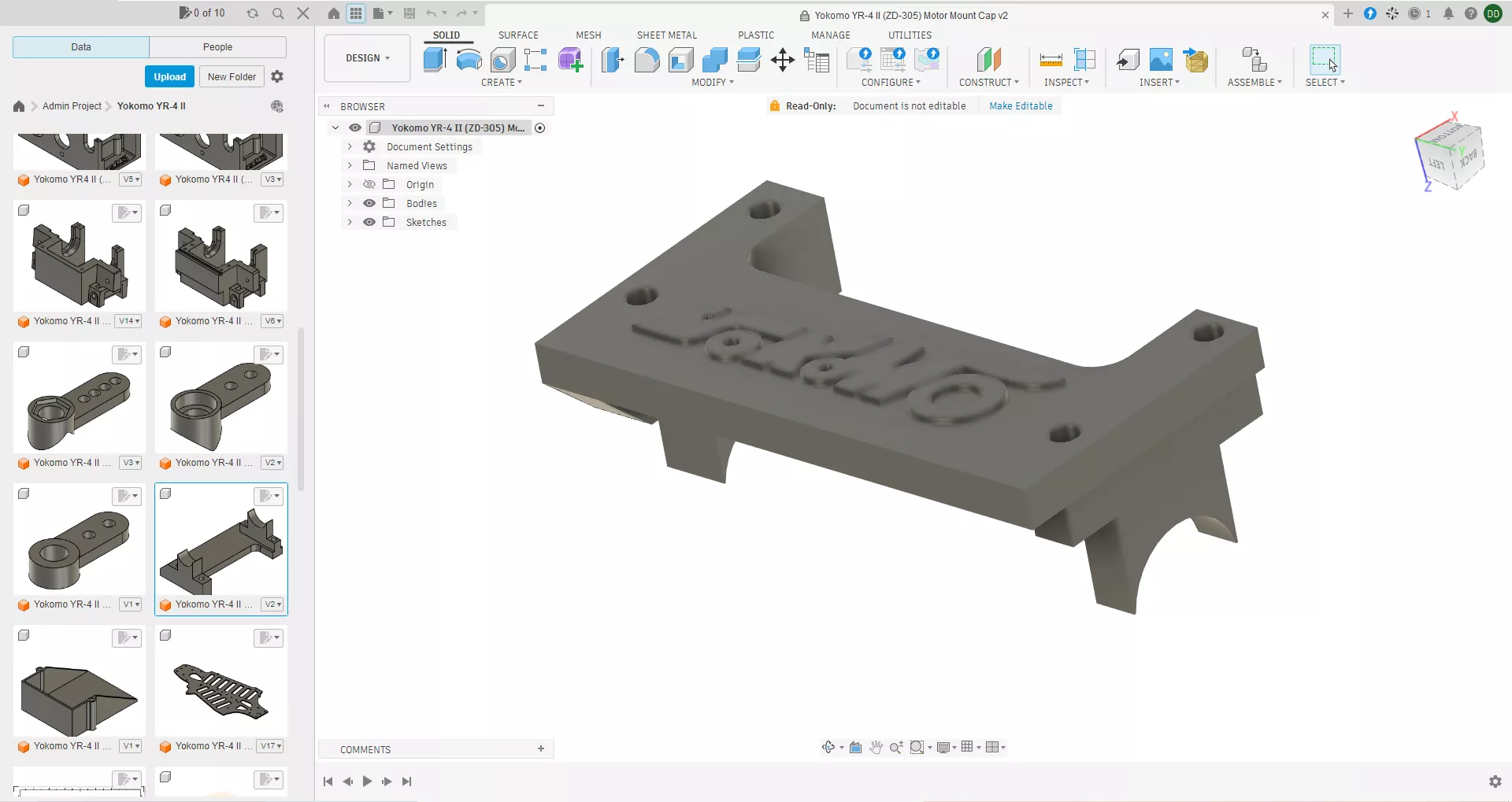Screen dimensions: 1512x802
Task: Select the Press Pull tool
Action: pos(613,60)
